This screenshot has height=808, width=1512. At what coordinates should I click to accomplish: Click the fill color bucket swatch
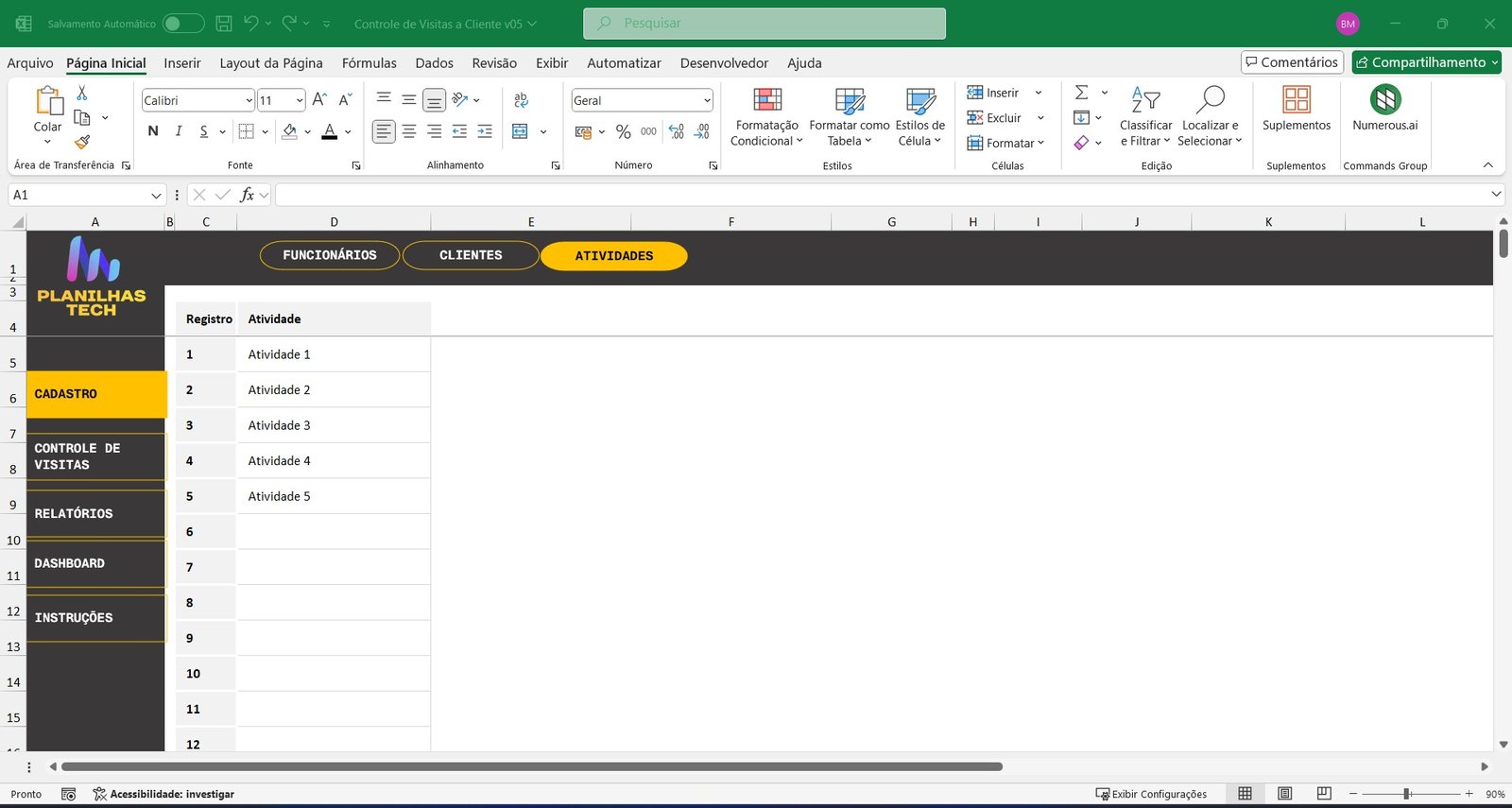(x=289, y=132)
